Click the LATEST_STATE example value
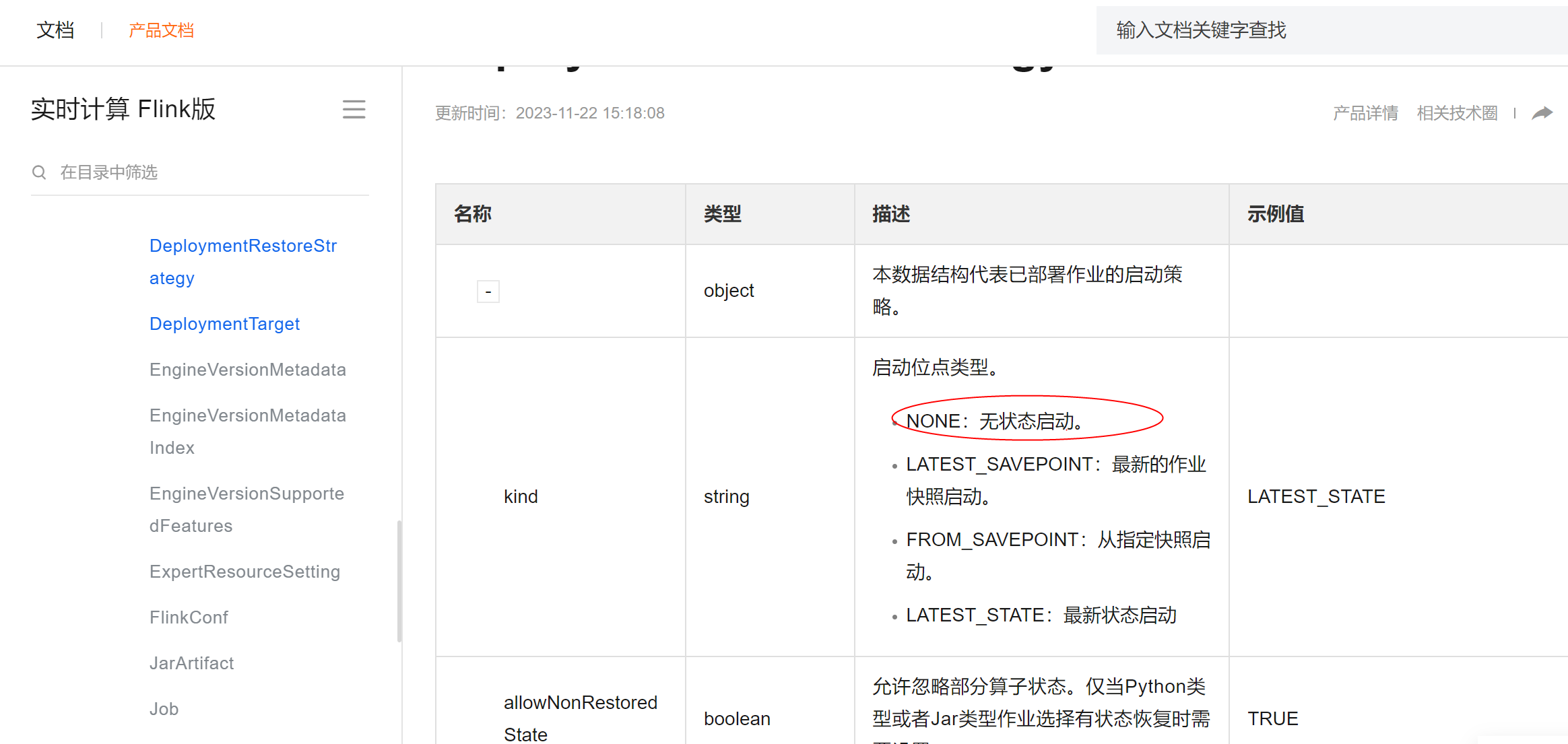This screenshot has height=744, width=1568. pyautogui.click(x=1316, y=497)
